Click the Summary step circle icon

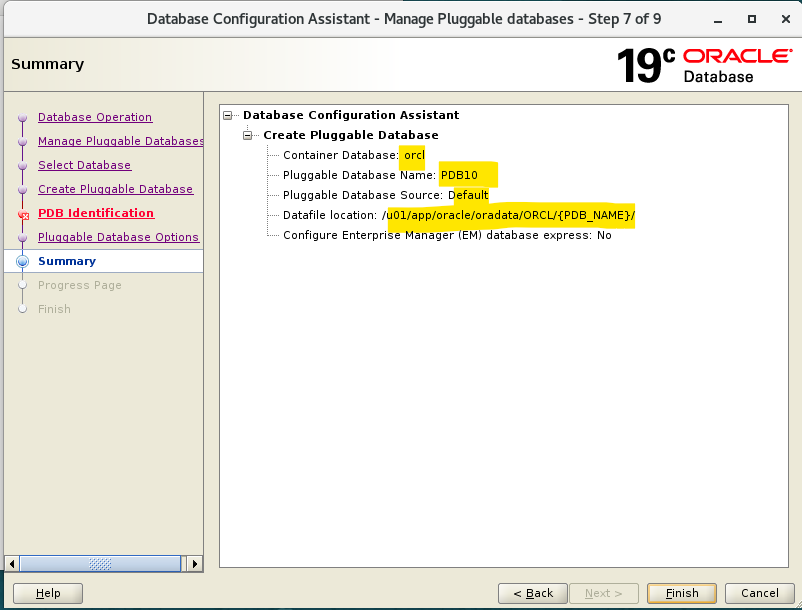pos(23,261)
